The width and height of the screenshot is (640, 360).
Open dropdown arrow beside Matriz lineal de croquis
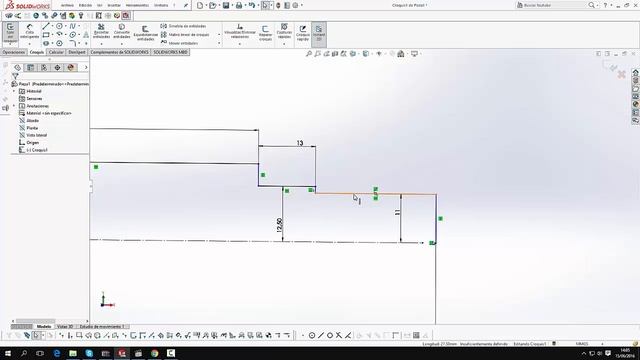click(x=219, y=35)
